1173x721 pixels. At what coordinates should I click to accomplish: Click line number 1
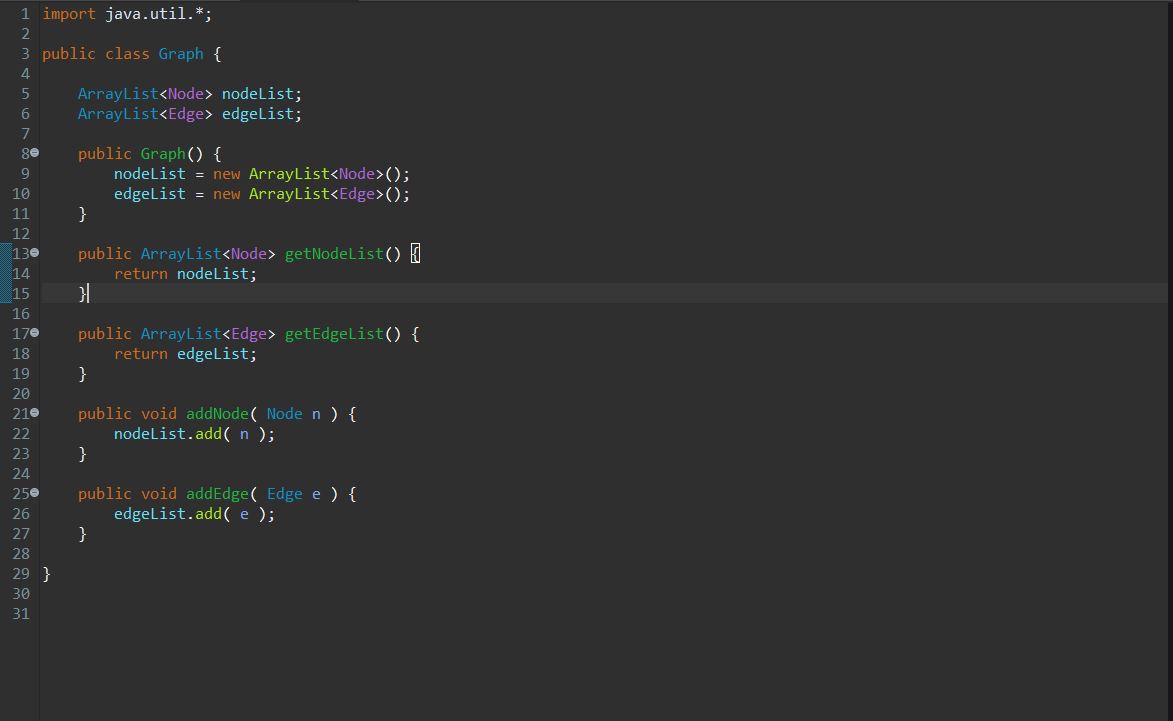coord(24,13)
